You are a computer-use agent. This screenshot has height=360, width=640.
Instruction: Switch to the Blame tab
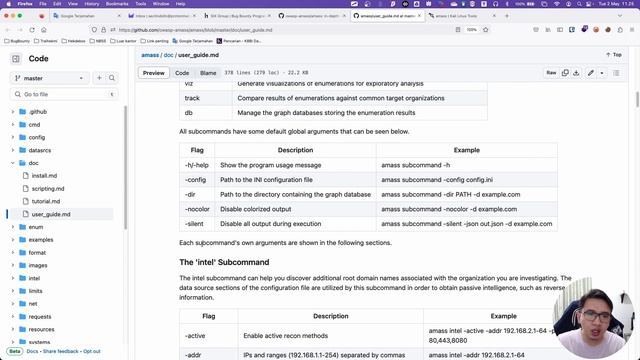pyautogui.click(x=208, y=73)
